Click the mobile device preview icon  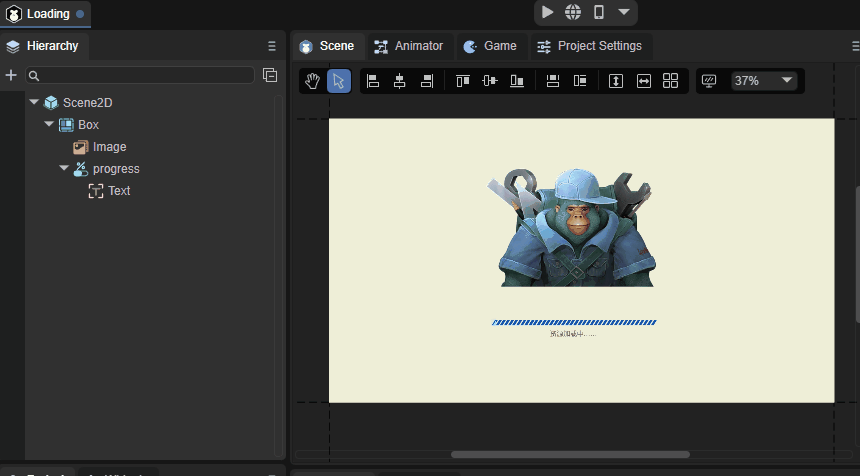pos(599,12)
